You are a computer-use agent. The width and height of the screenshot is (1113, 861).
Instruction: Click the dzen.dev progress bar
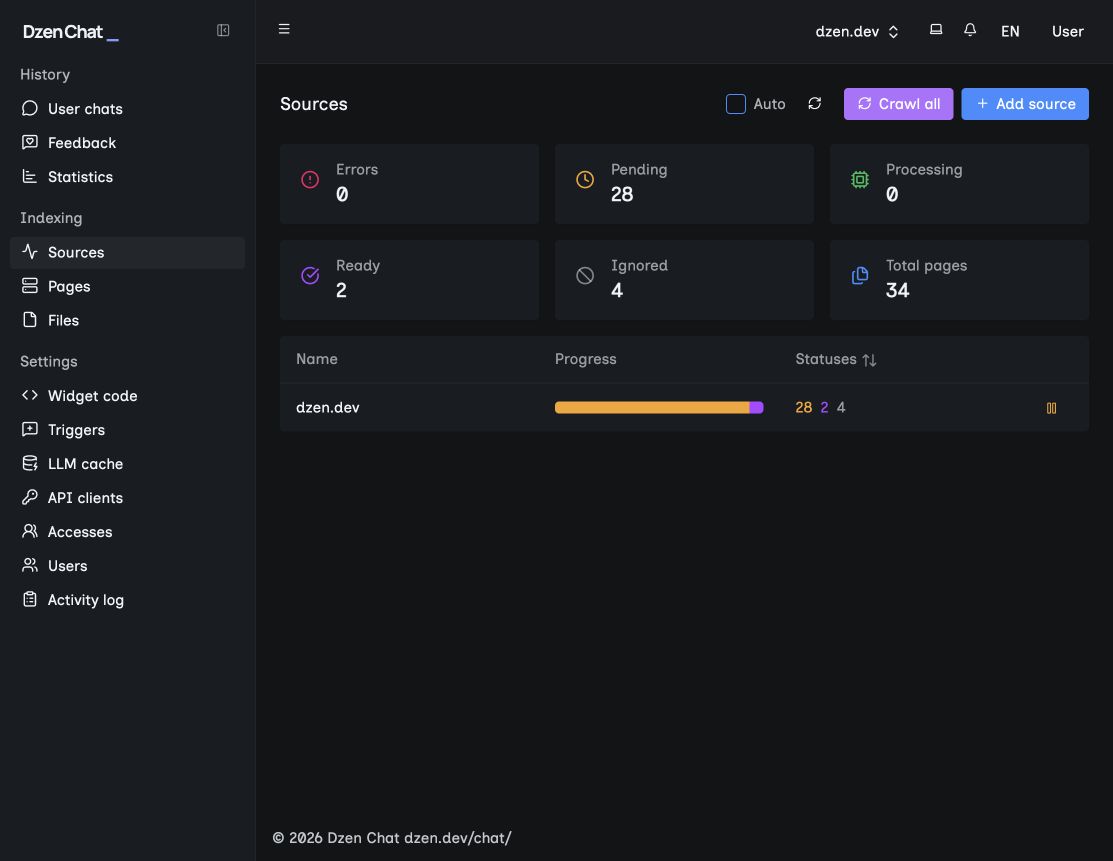coord(659,407)
